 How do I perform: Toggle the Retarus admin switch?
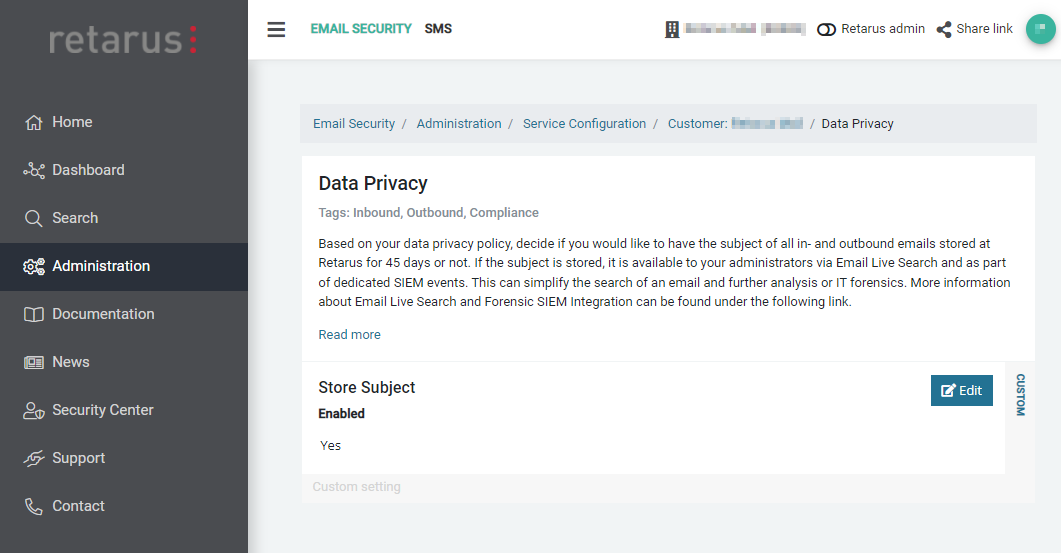pyautogui.click(x=826, y=29)
